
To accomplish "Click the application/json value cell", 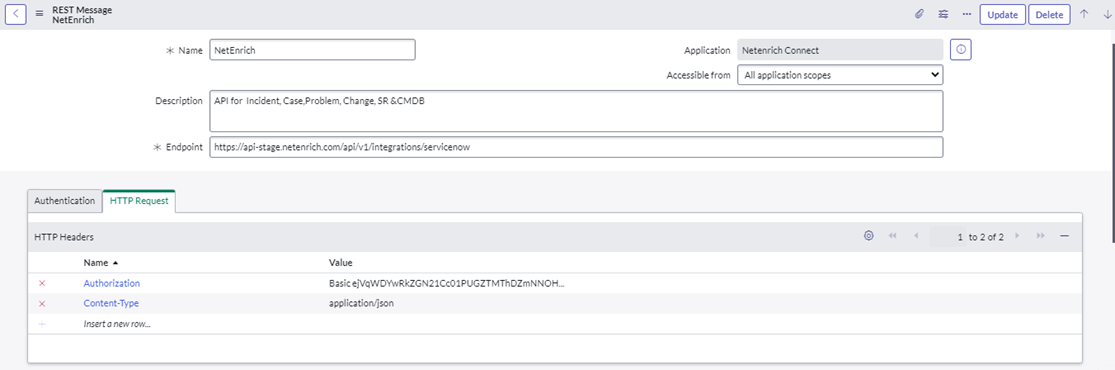I will pyautogui.click(x=361, y=303).
